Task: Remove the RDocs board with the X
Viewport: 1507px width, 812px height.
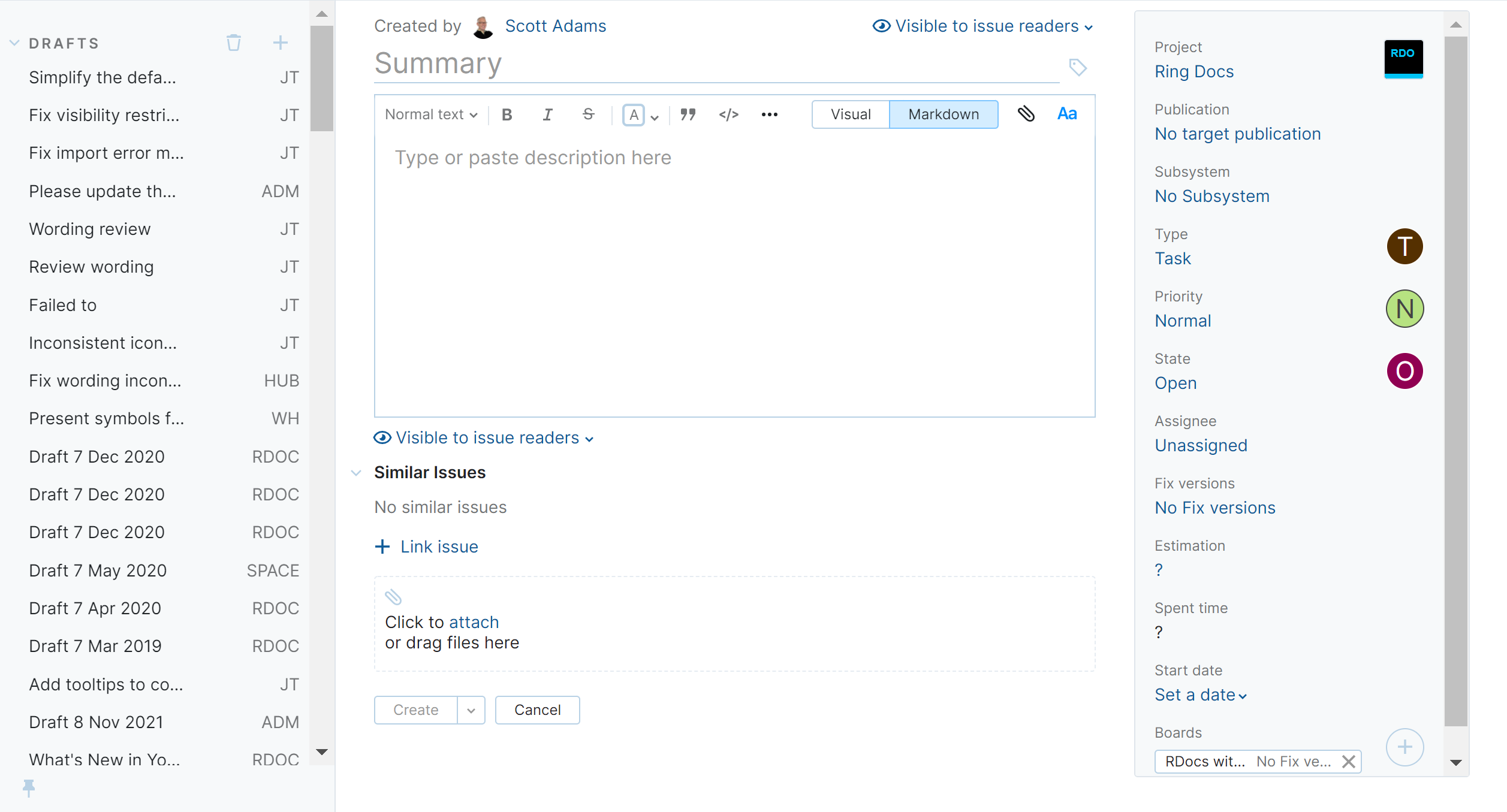Action: pos(1349,761)
